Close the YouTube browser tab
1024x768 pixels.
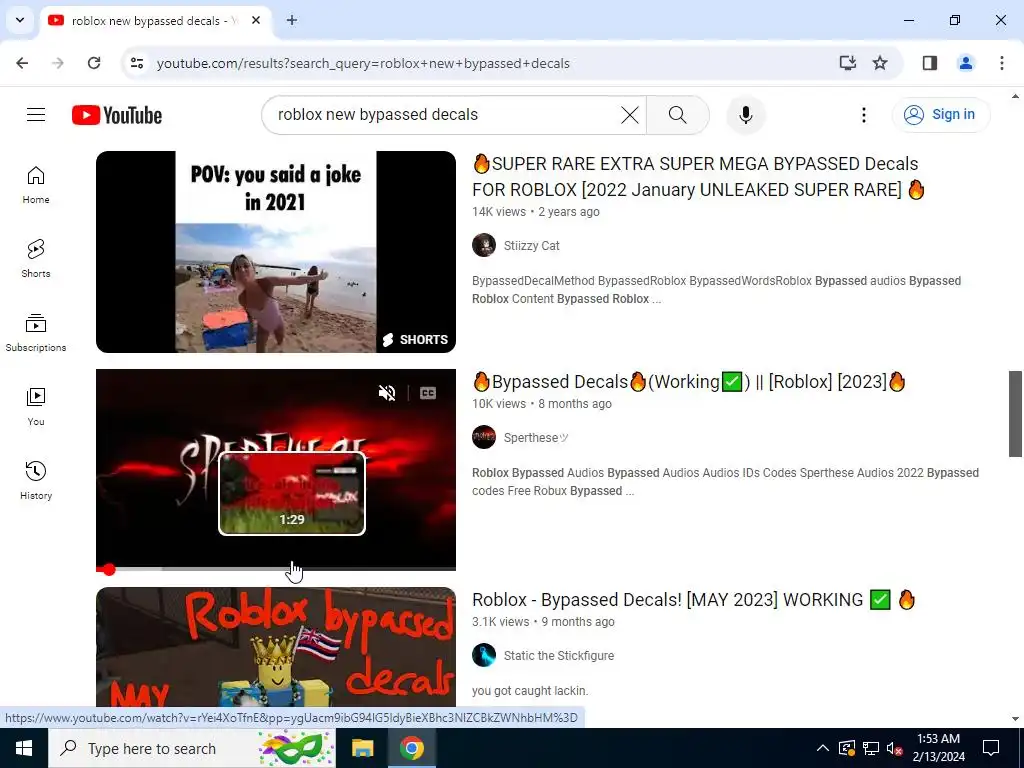tap(256, 20)
